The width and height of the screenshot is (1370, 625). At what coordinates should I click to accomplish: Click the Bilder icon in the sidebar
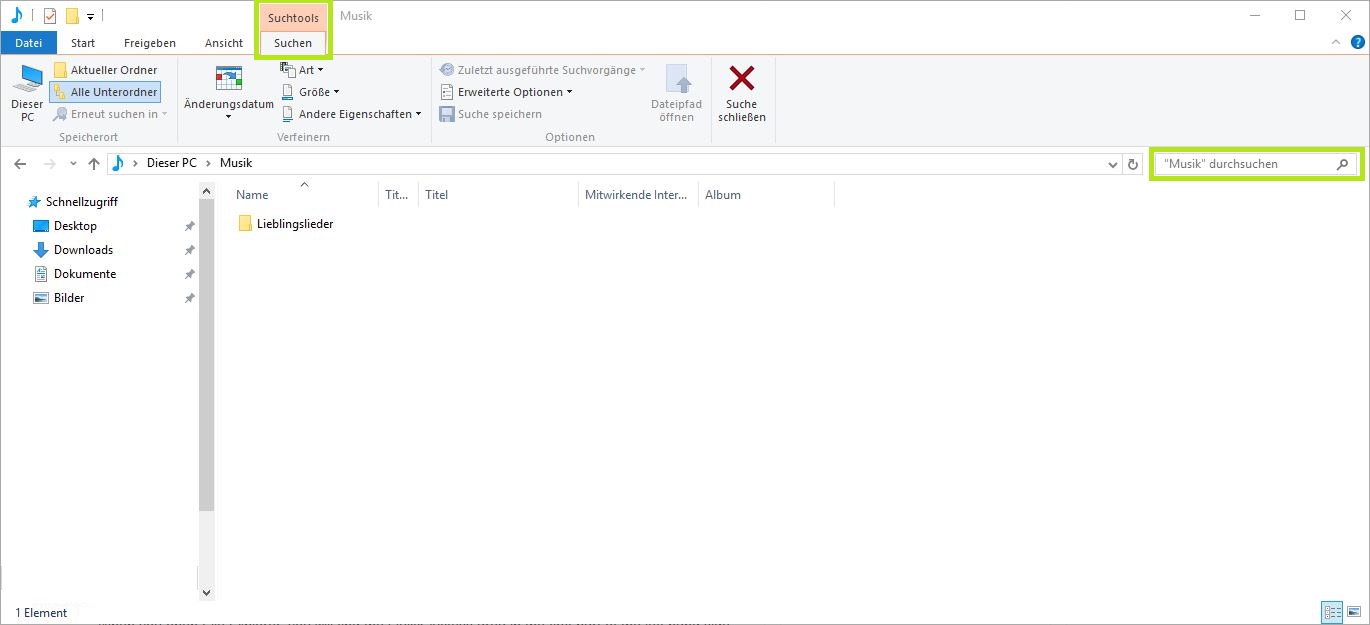(x=41, y=298)
